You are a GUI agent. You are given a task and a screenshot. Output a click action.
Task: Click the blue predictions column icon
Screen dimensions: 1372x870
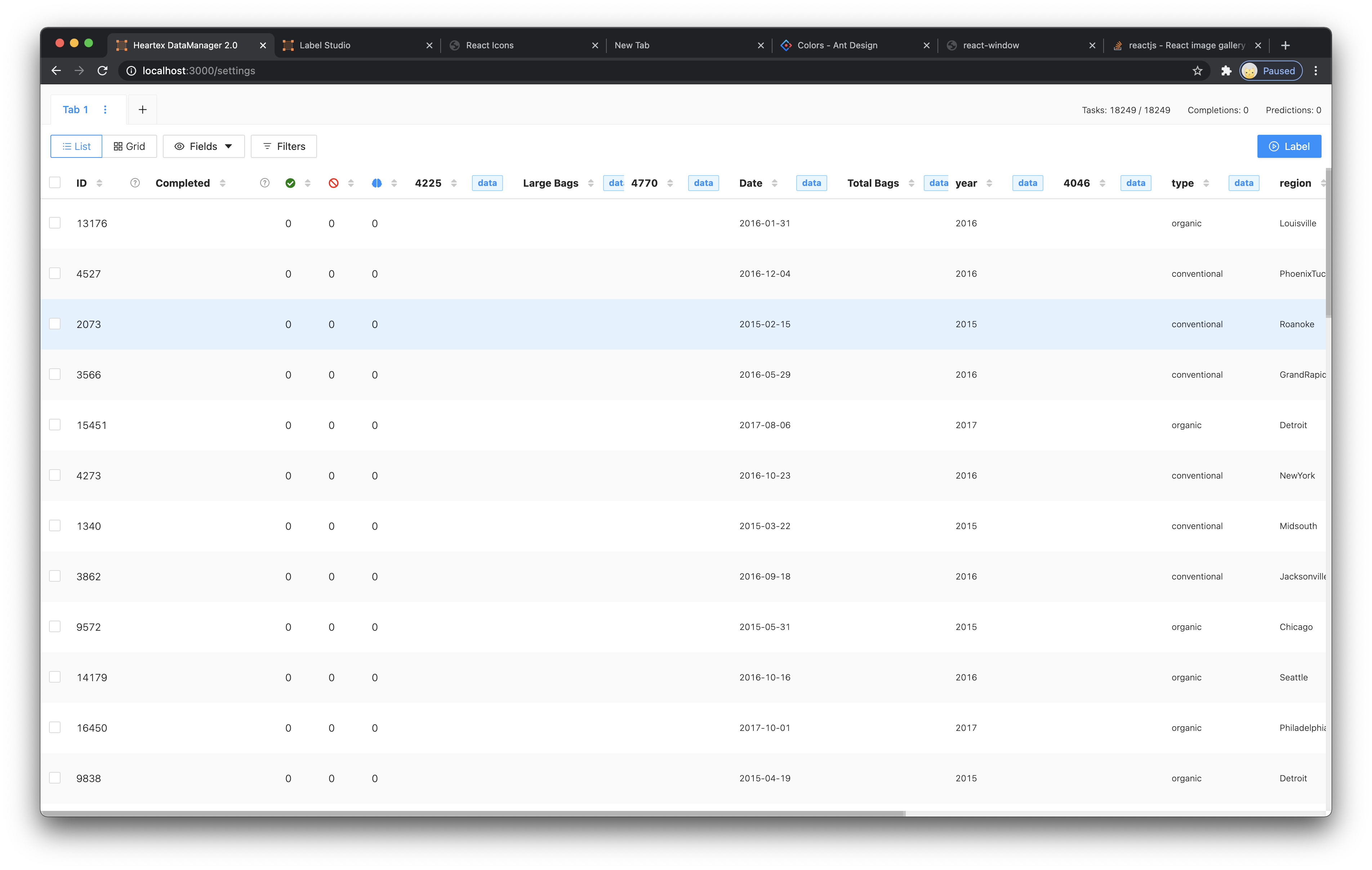[x=377, y=183]
